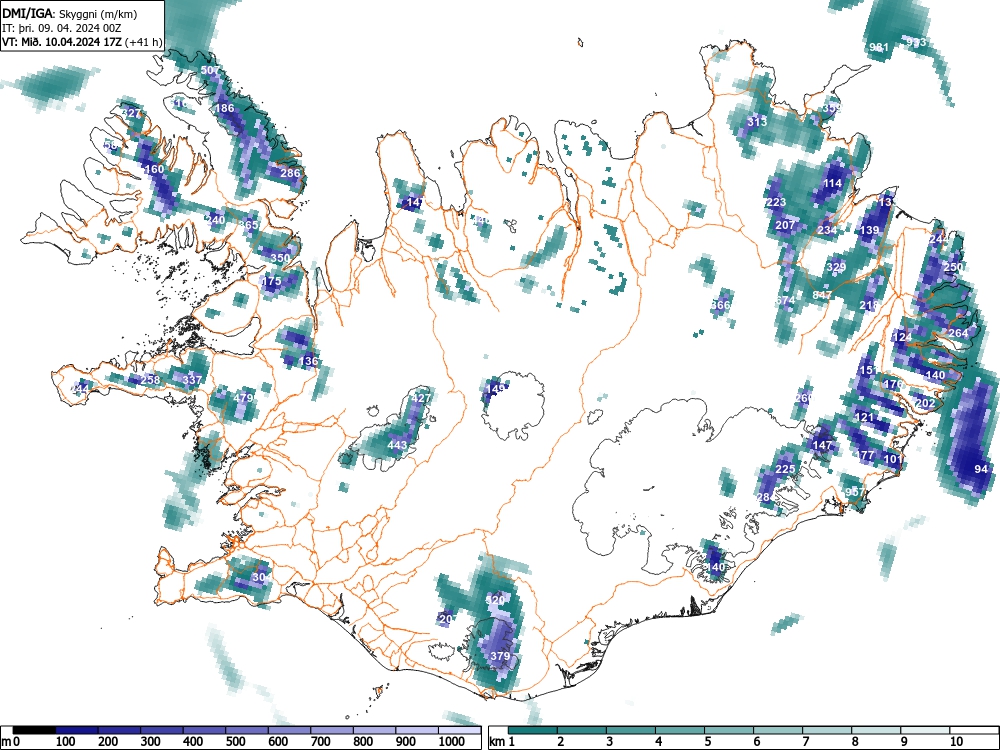This screenshot has width=1000, height=750.
Task: Click the 'km' unit label on the legend
Action: tap(498, 742)
